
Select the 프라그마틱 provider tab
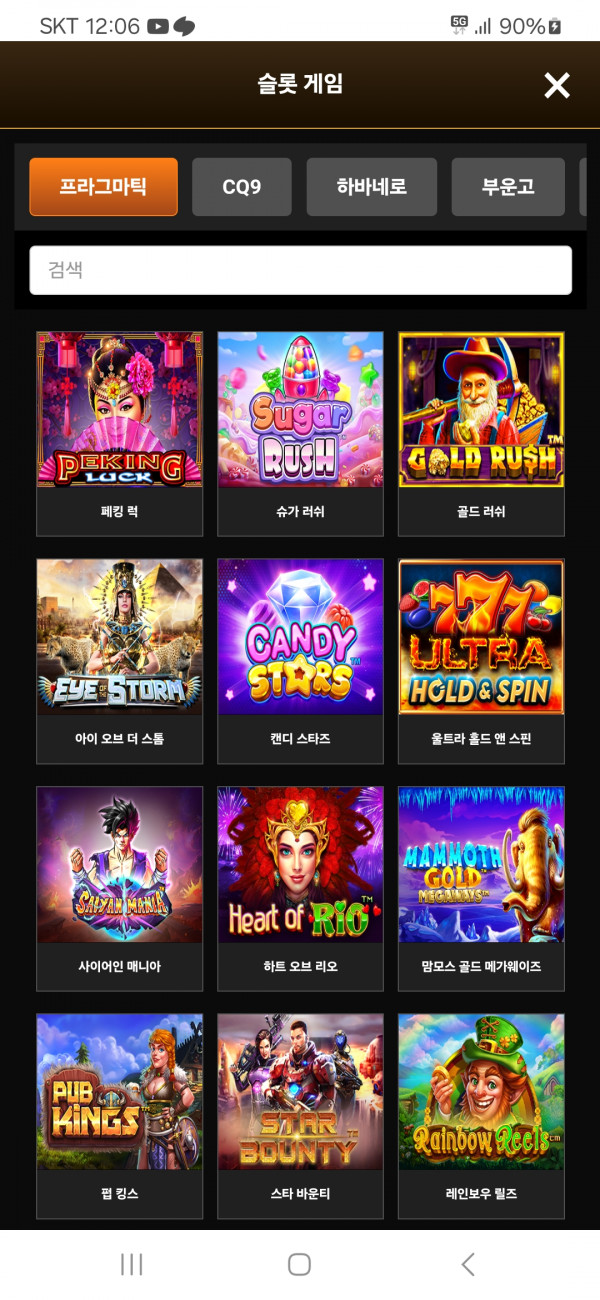point(103,187)
